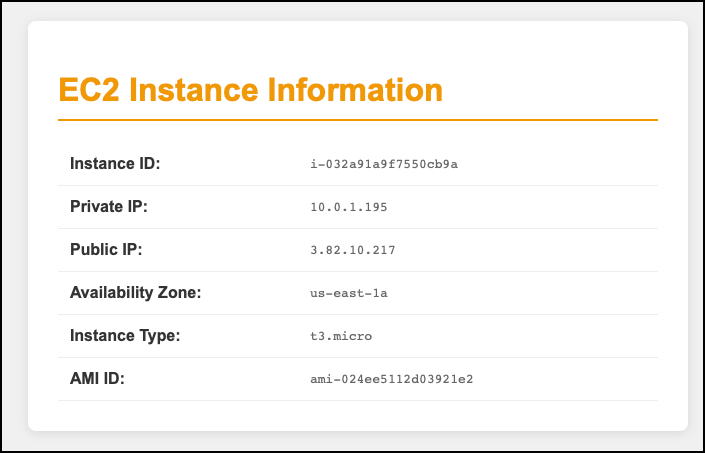The width and height of the screenshot is (705, 453).
Task: Click the 'Availability Zone:' label
Action: point(136,293)
